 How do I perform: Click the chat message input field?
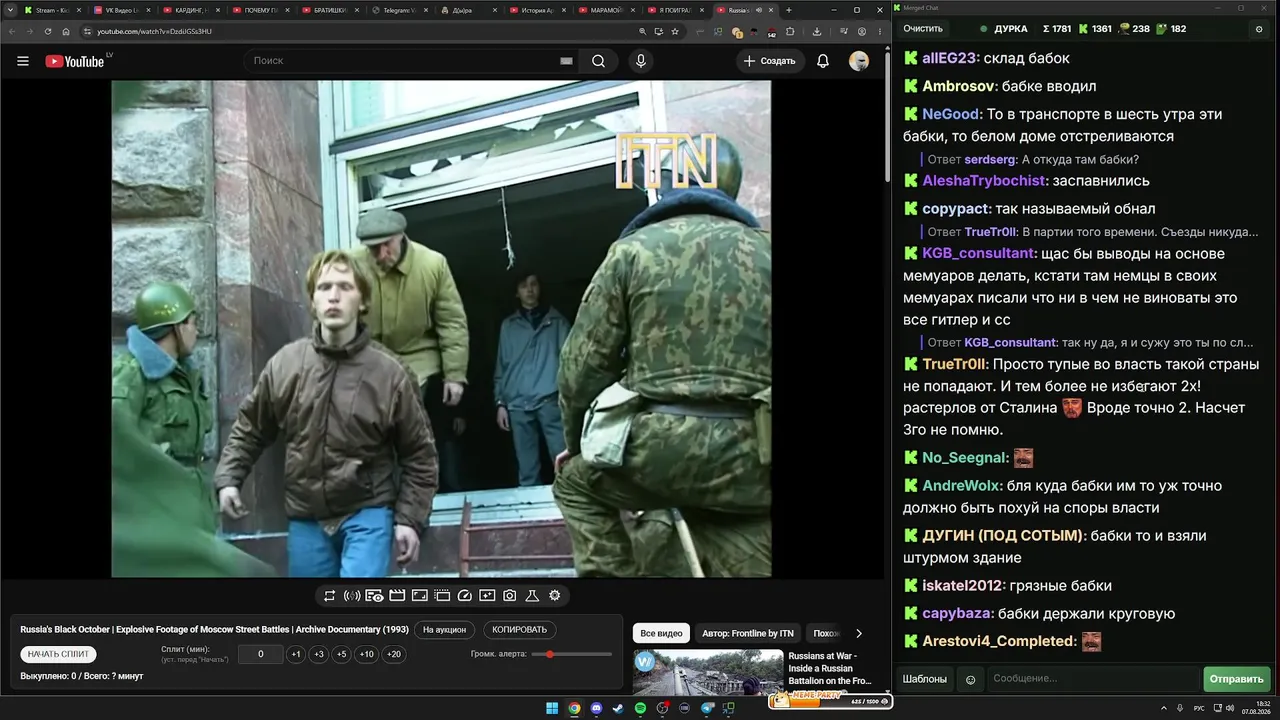1093,679
